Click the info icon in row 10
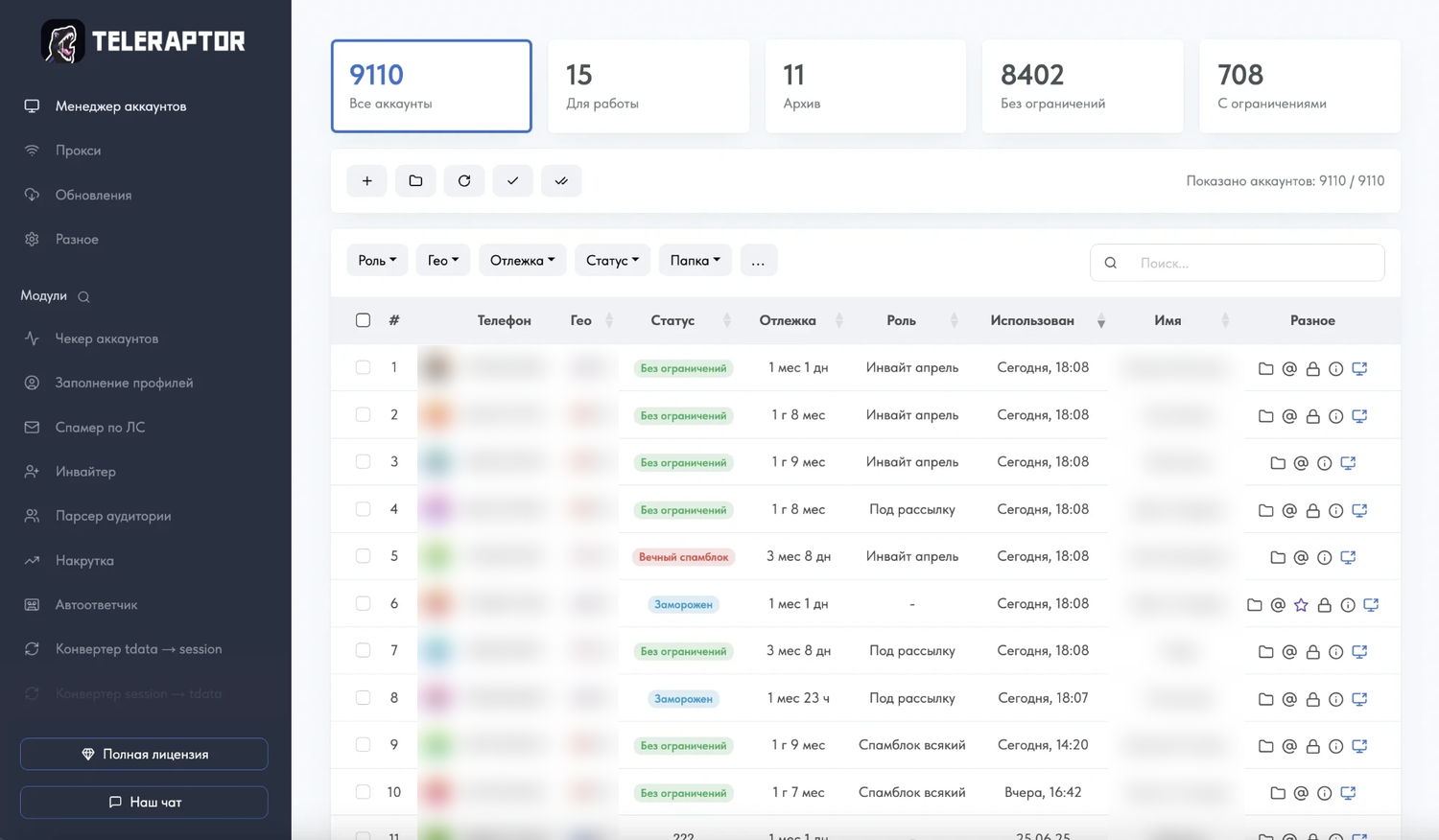 [1324, 793]
